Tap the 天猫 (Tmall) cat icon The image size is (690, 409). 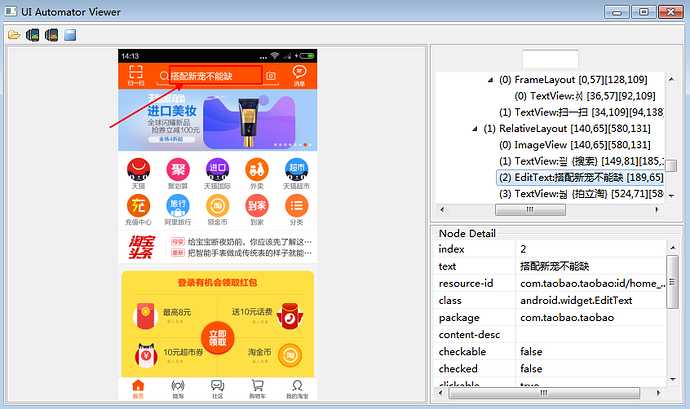138,169
